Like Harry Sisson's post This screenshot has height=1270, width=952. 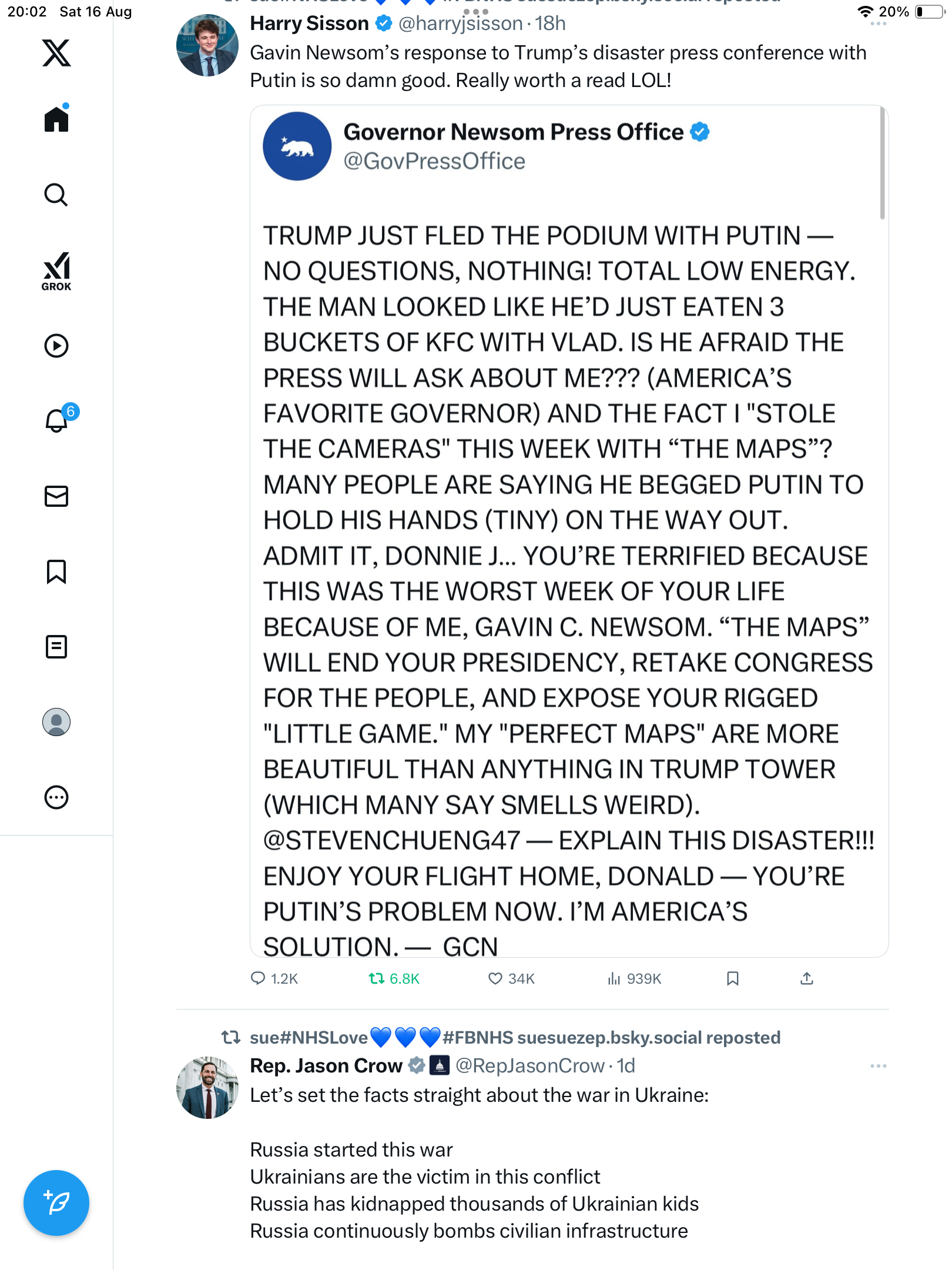tap(495, 978)
